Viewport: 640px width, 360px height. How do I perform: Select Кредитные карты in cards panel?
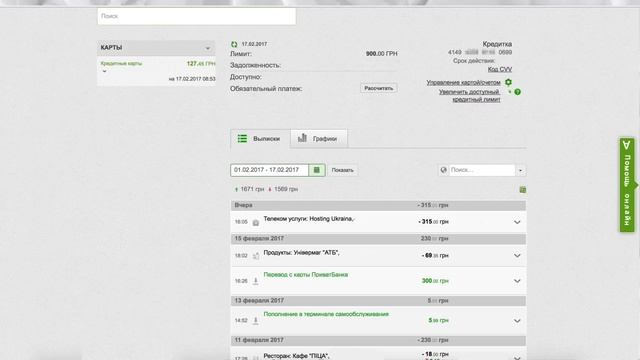coord(121,64)
